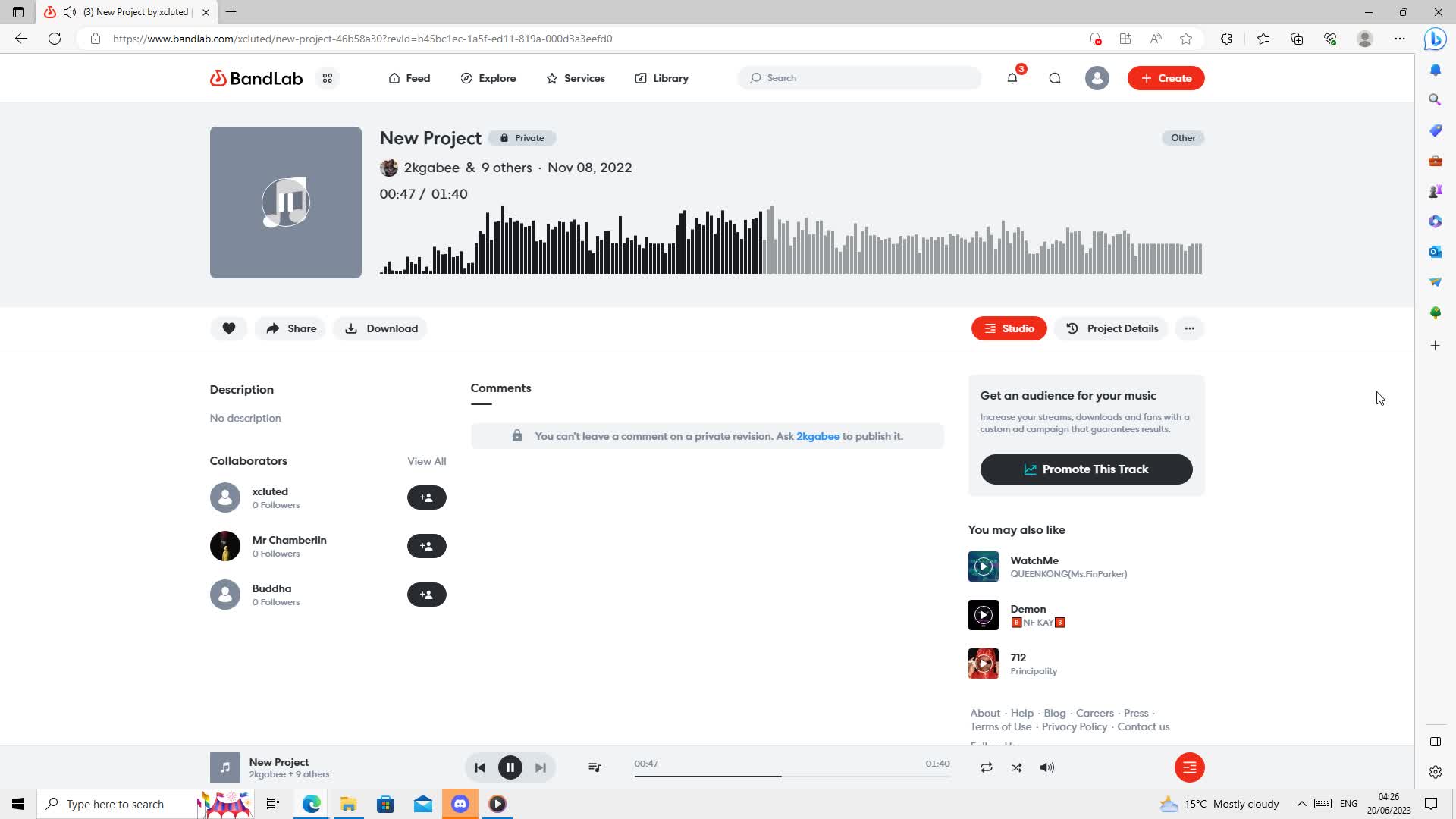This screenshot has width=1456, height=819.
Task: Go to Library in navigation
Action: 662,78
